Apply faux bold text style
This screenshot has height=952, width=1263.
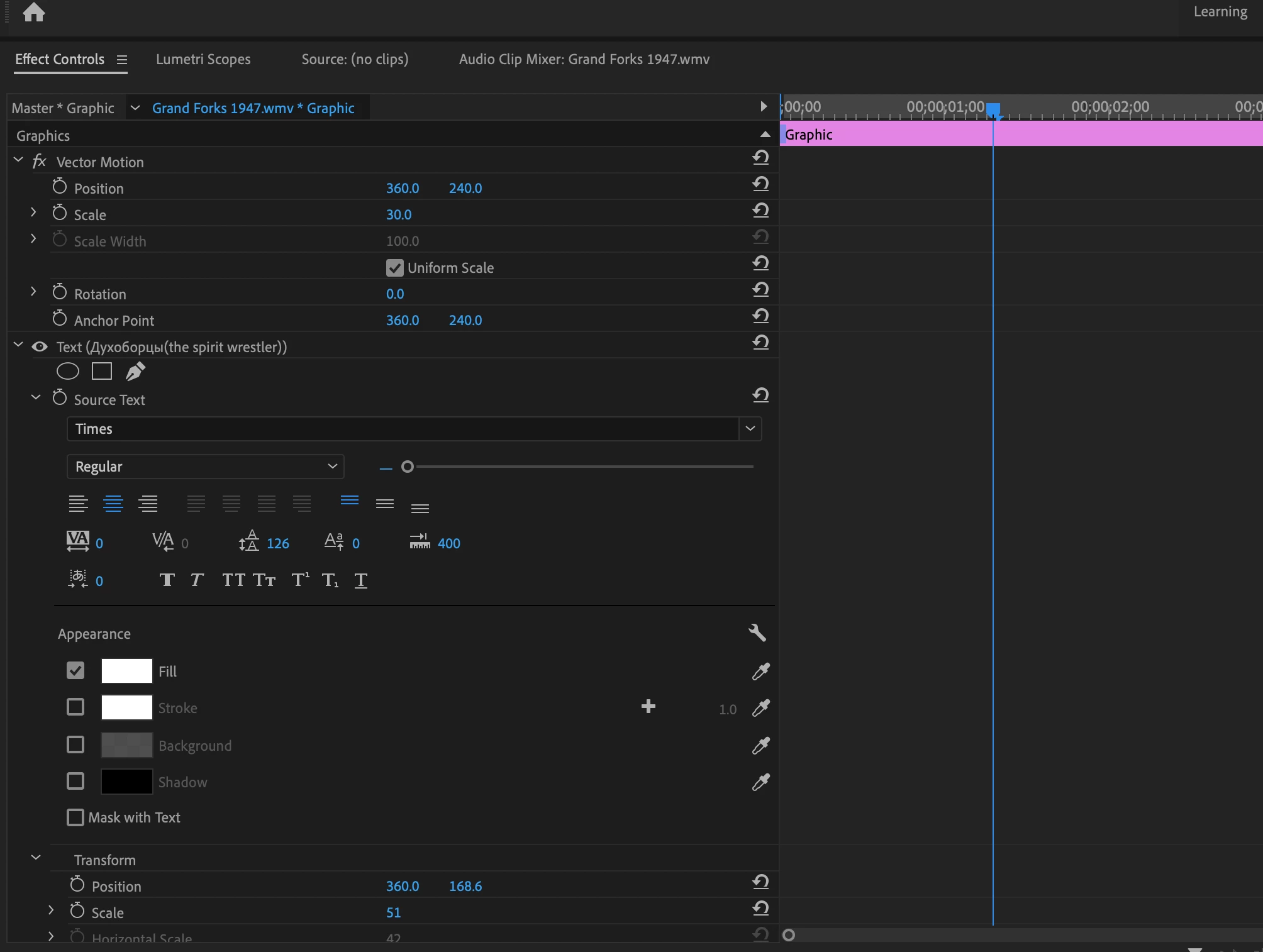pos(167,580)
